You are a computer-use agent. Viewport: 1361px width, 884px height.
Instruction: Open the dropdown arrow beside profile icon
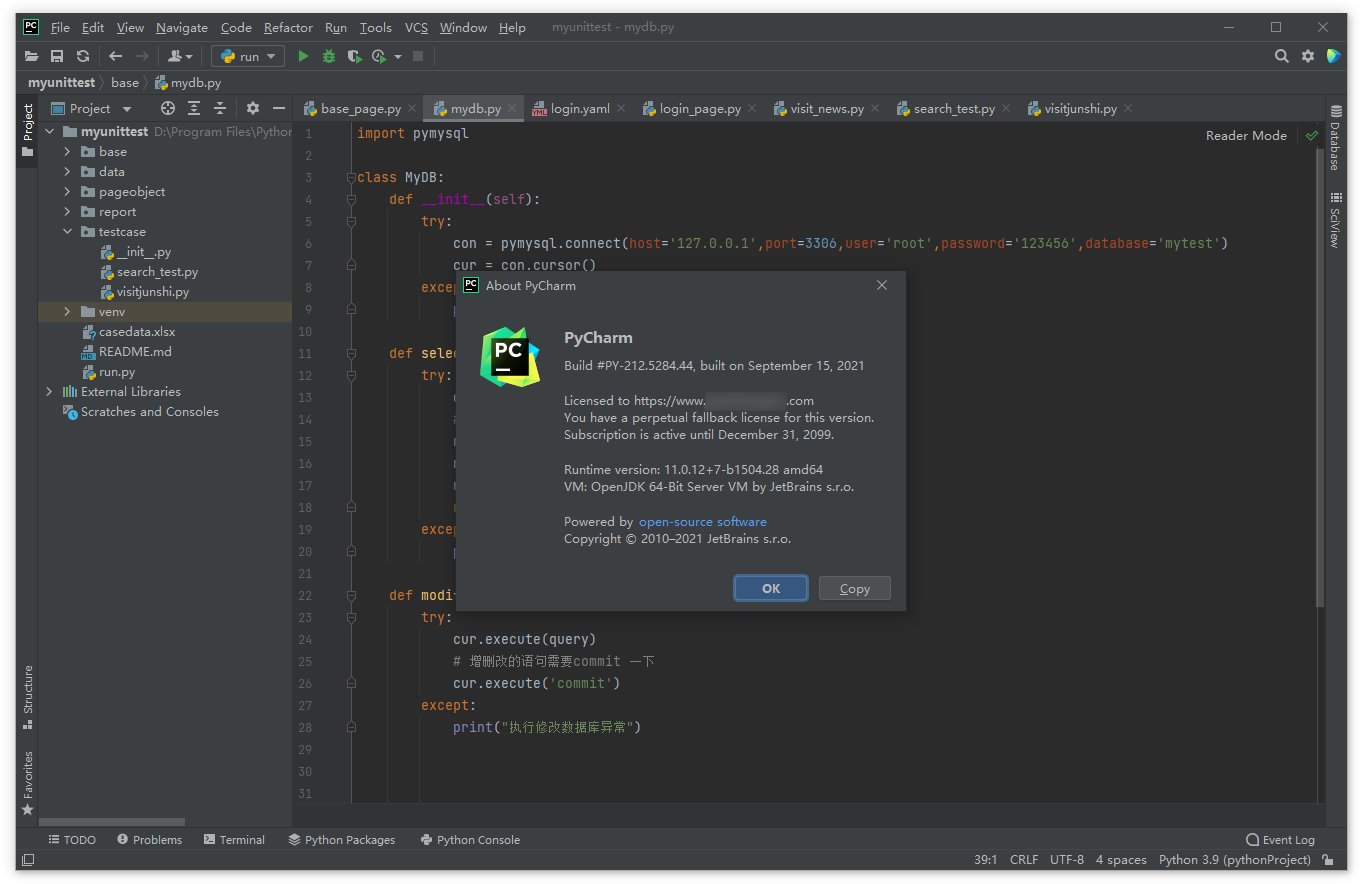point(398,57)
